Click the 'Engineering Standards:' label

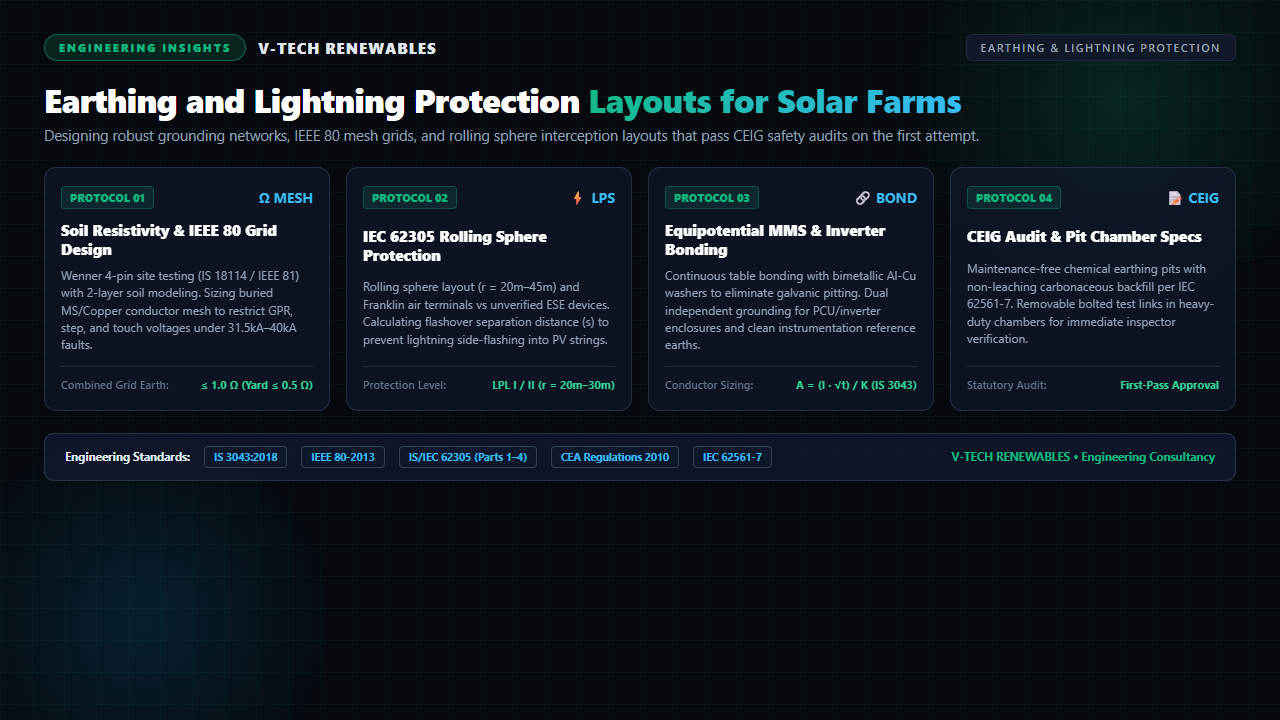coord(128,457)
